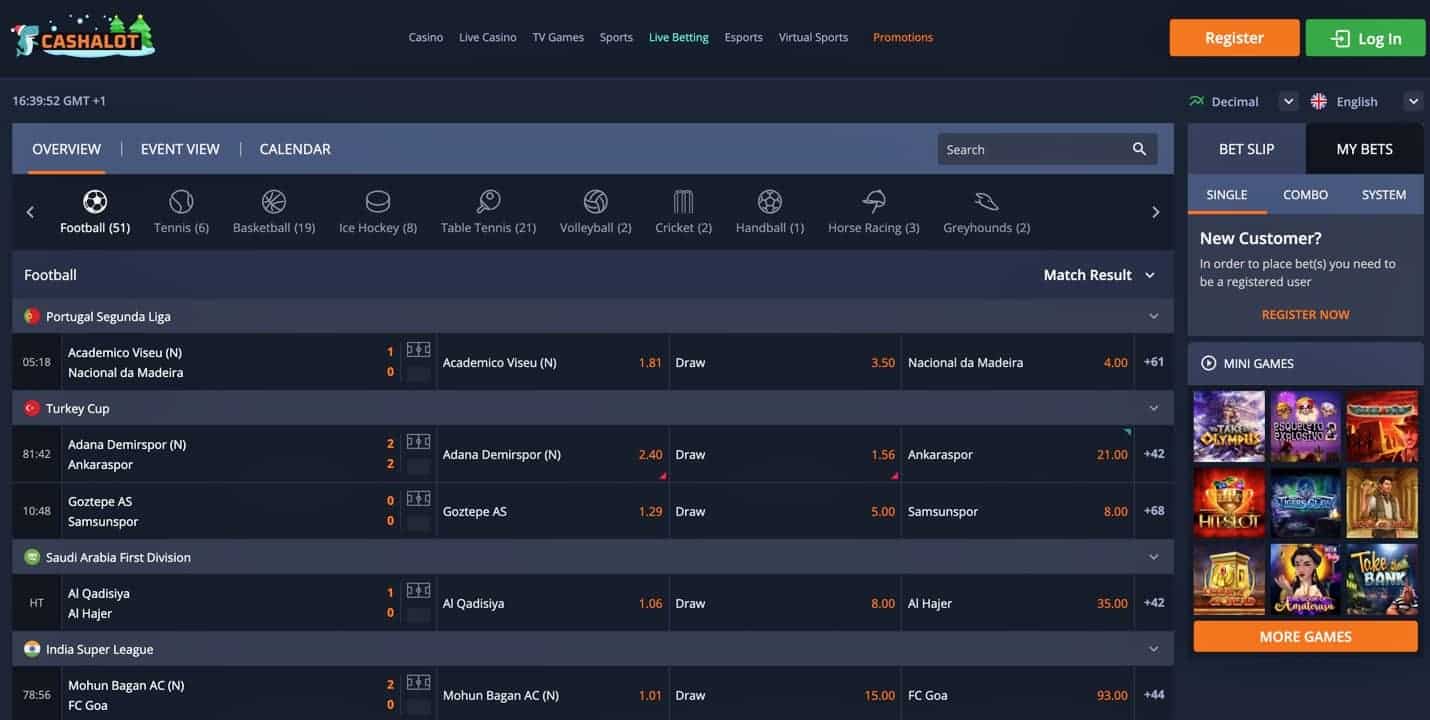
Task: Select the Ice Hockey sport icon
Action: coord(378,202)
